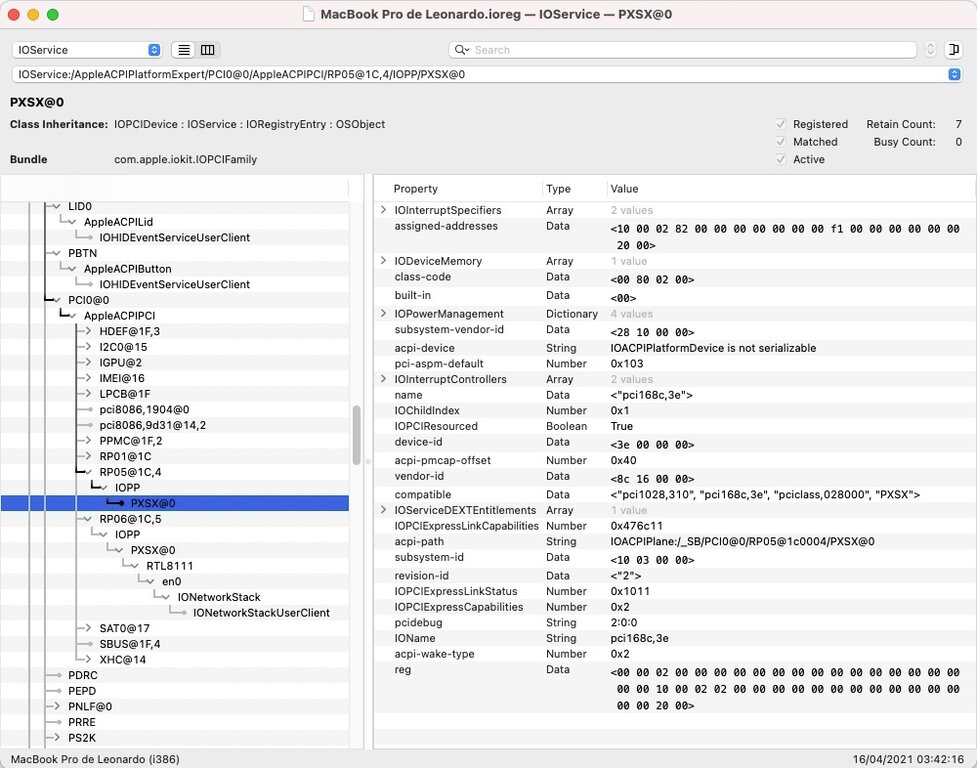Viewport: 977px width, 768px height.
Task: Select the pcidebug property row
Action: 674,622
